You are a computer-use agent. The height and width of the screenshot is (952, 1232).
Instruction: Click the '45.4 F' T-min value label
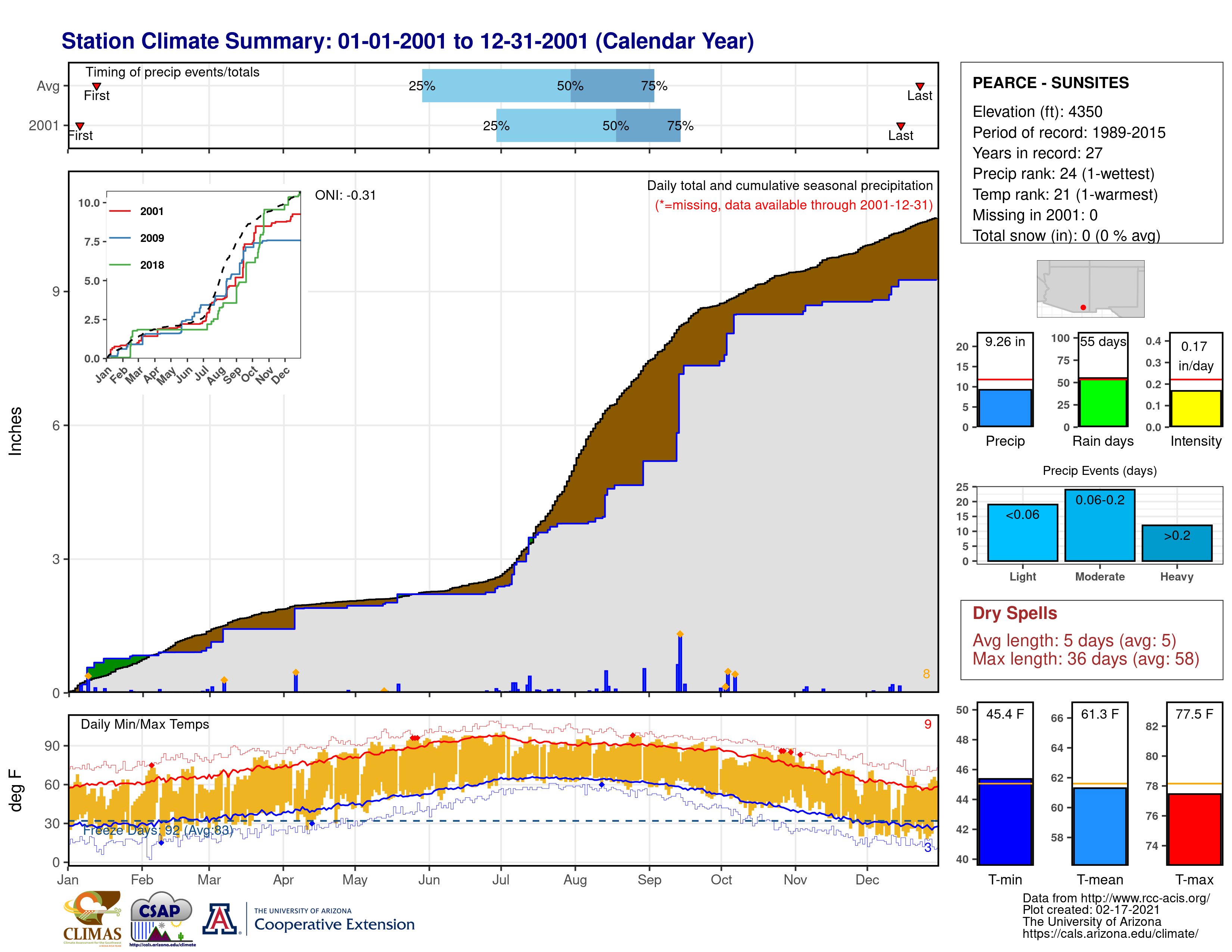point(1005,714)
